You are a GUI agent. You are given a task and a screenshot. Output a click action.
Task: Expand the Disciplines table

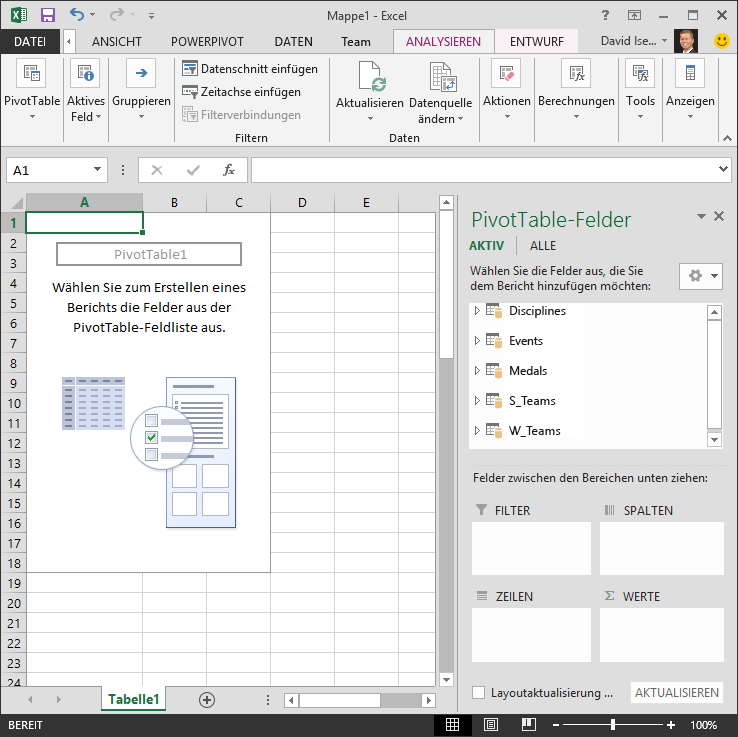(477, 311)
